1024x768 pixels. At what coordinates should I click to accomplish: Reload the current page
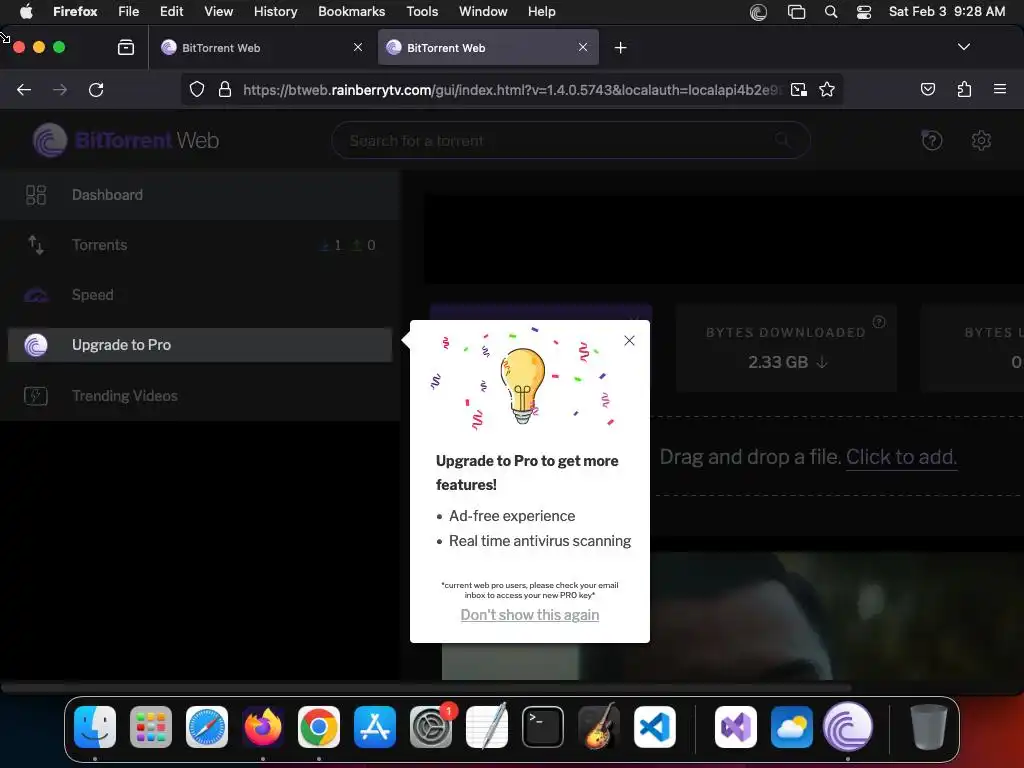point(96,89)
